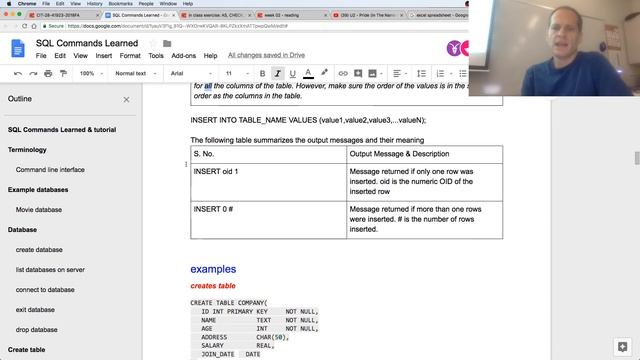640x360 pixels.
Task: Toggle the numbered list
Action: pyautogui.click(x=440, y=73)
